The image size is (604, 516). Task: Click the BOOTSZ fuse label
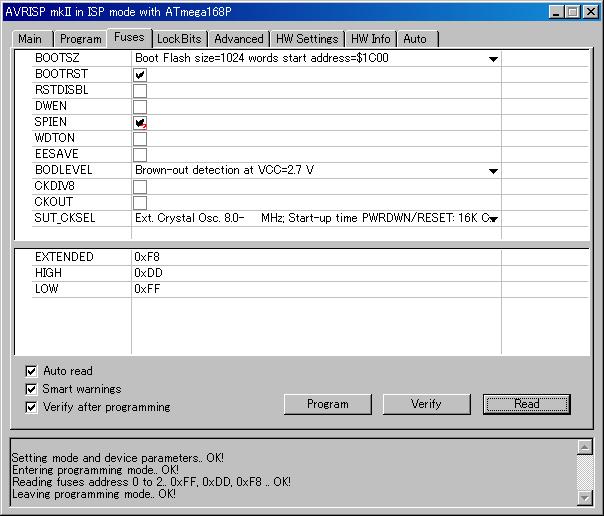(x=57, y=58)
